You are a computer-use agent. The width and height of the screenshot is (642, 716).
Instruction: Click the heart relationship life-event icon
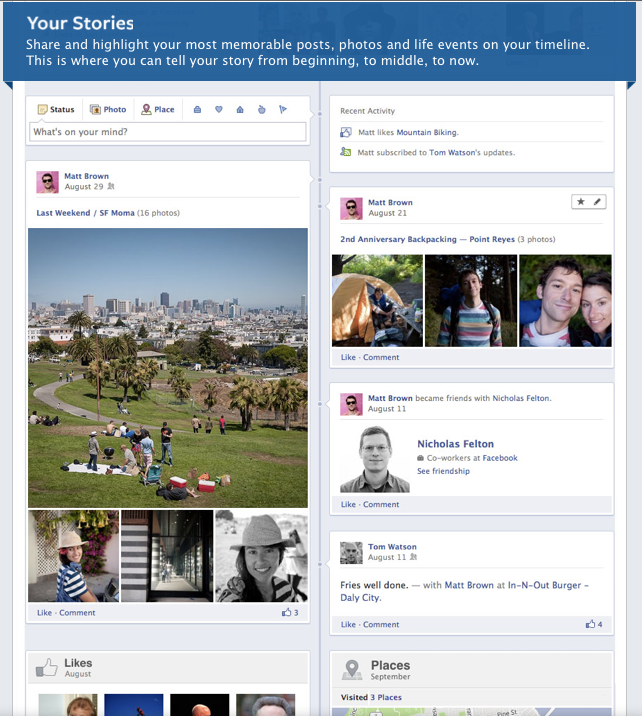pyautogui.click(x=219, y=110)
